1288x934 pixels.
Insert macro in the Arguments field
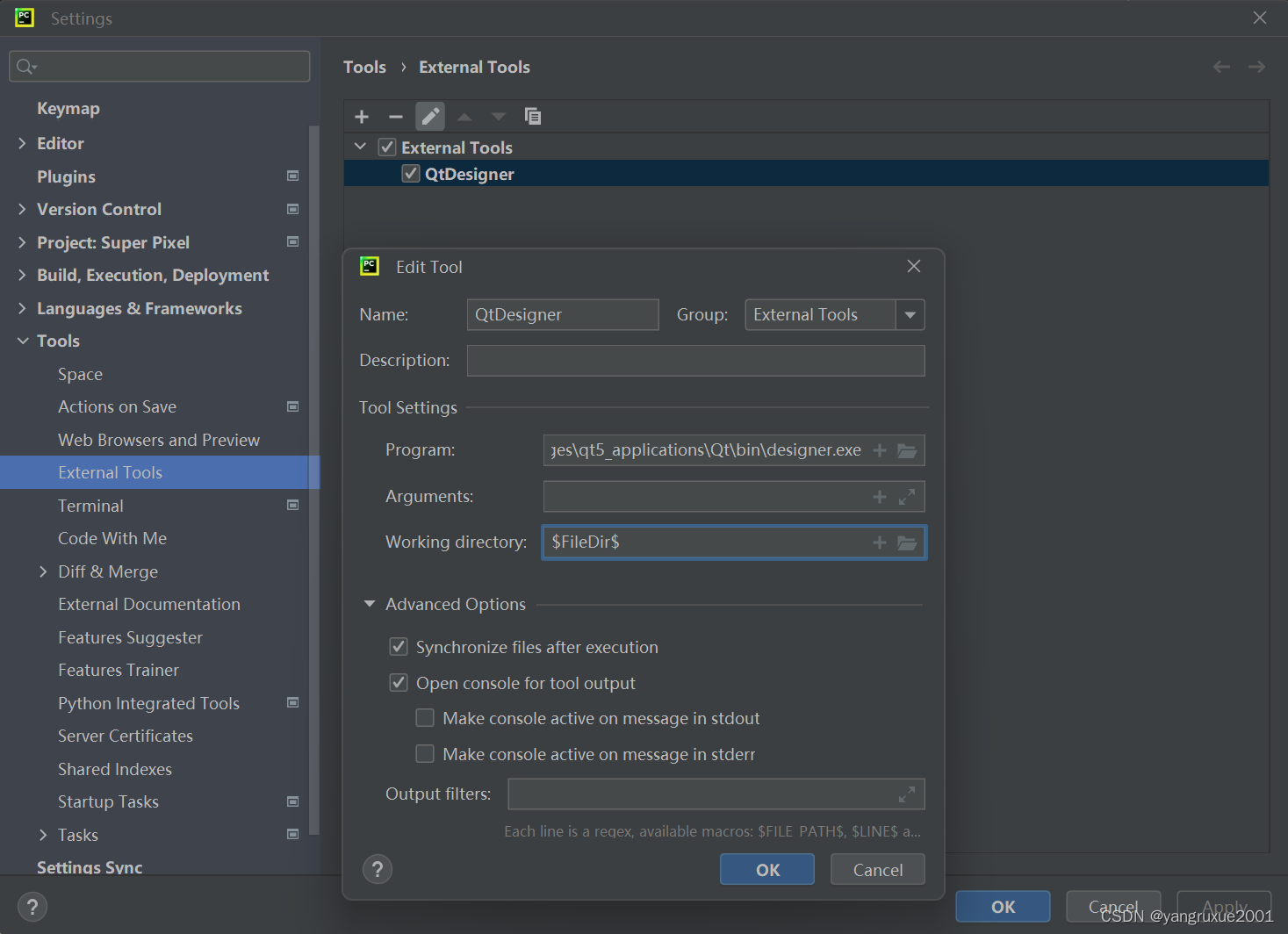point(880,497)
